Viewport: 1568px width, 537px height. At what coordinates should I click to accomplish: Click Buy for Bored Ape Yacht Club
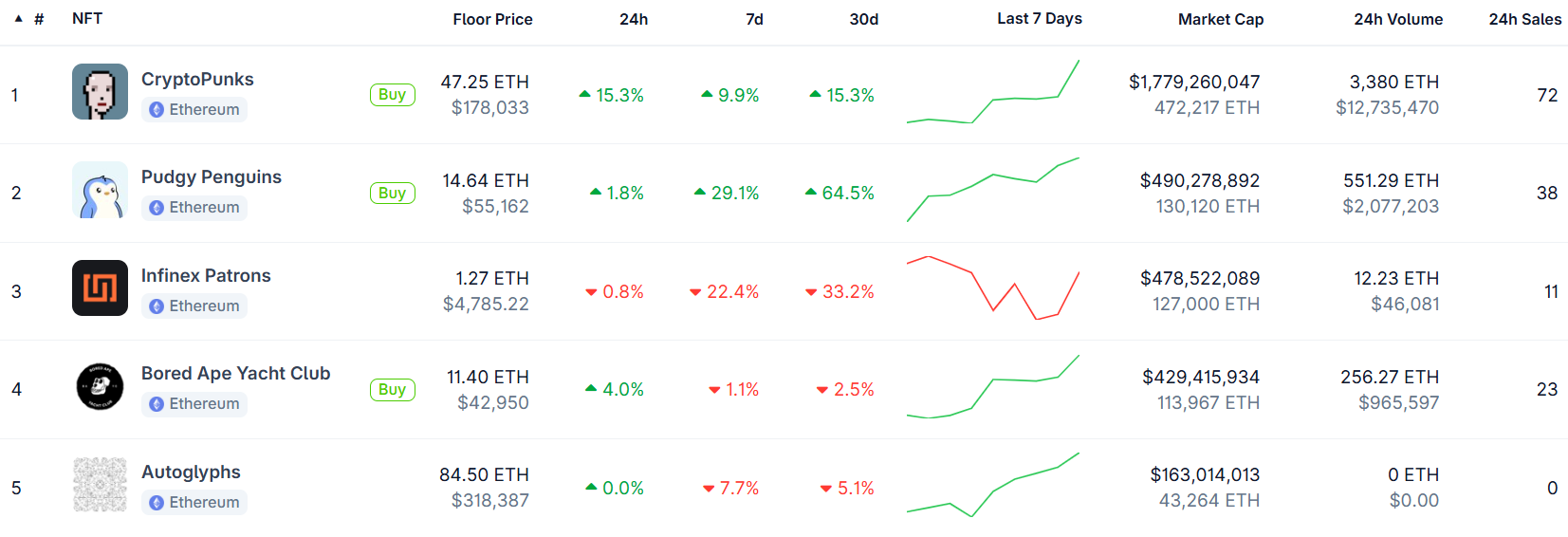tap(392, 390)
